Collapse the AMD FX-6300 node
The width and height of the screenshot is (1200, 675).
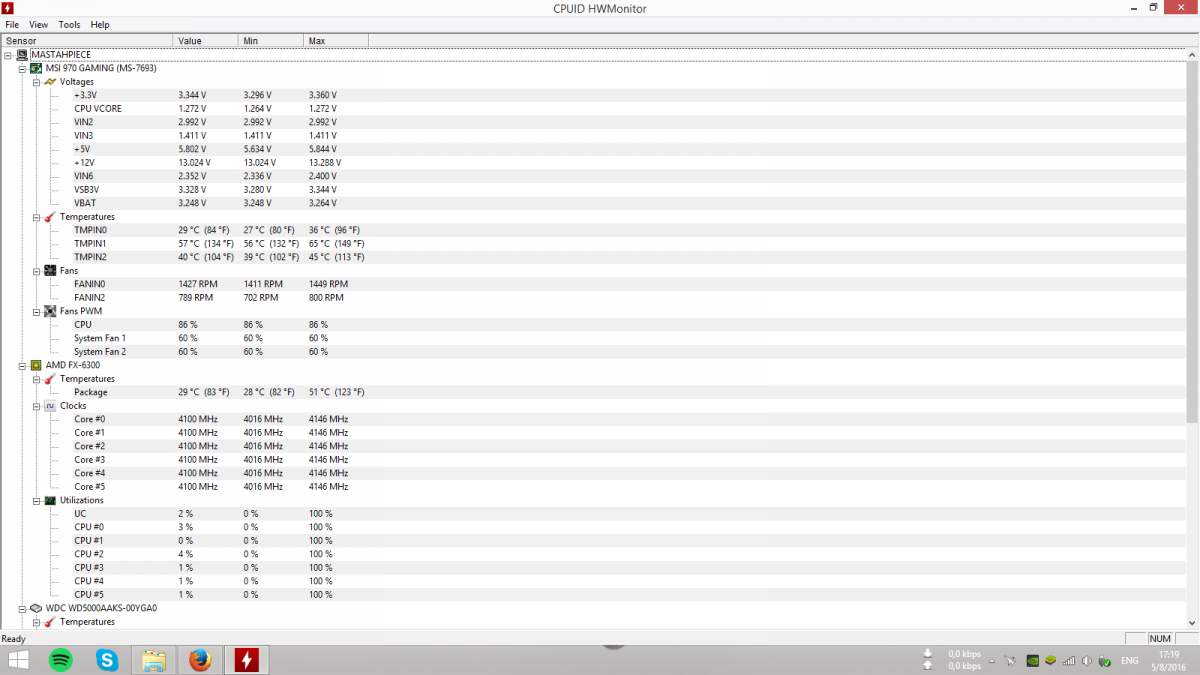pos(22,365)
